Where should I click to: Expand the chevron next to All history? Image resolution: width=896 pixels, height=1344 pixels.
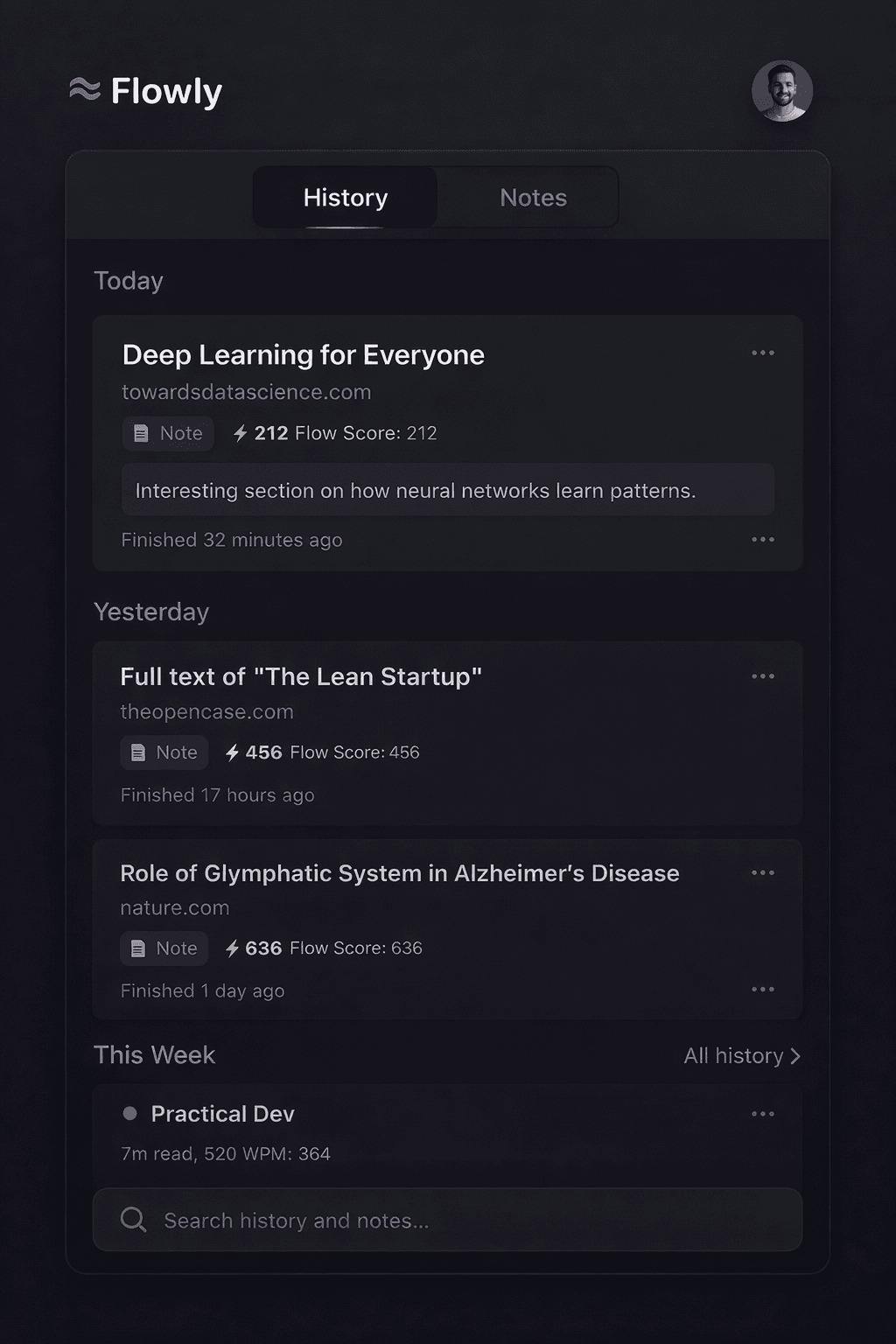[795, 1056]
